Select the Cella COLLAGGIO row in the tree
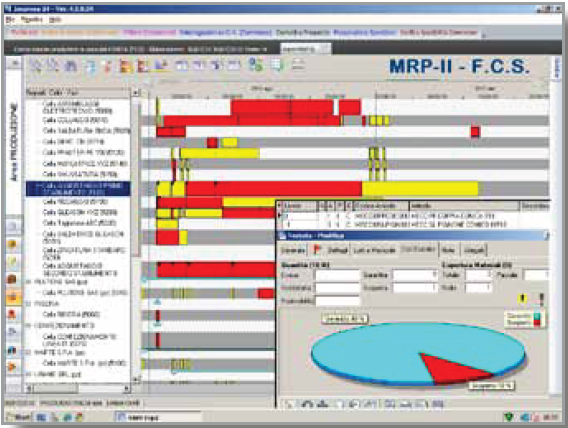The width and height of the screenshot is (568, 428). point(75,120)
